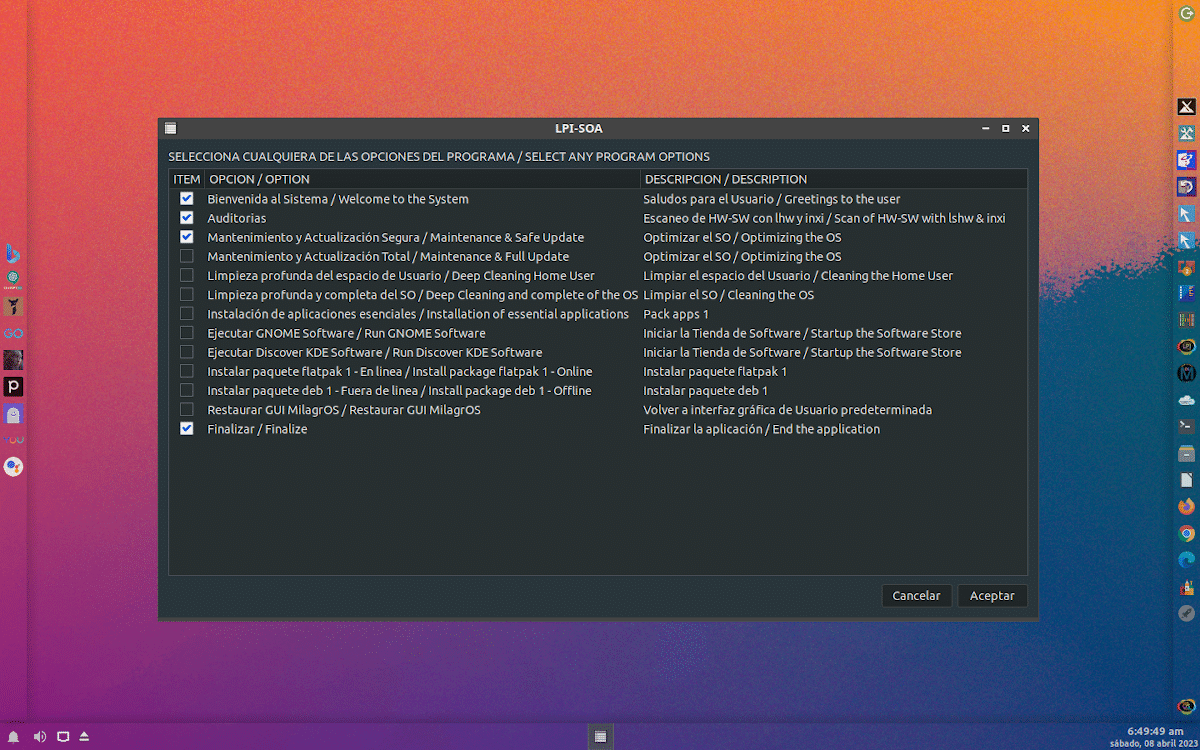Image resolution: width=1200 pixels, height=750 pixels.
Task: Select 'Instalar paquete deb 1' description cell
Action: coord(706,390)
